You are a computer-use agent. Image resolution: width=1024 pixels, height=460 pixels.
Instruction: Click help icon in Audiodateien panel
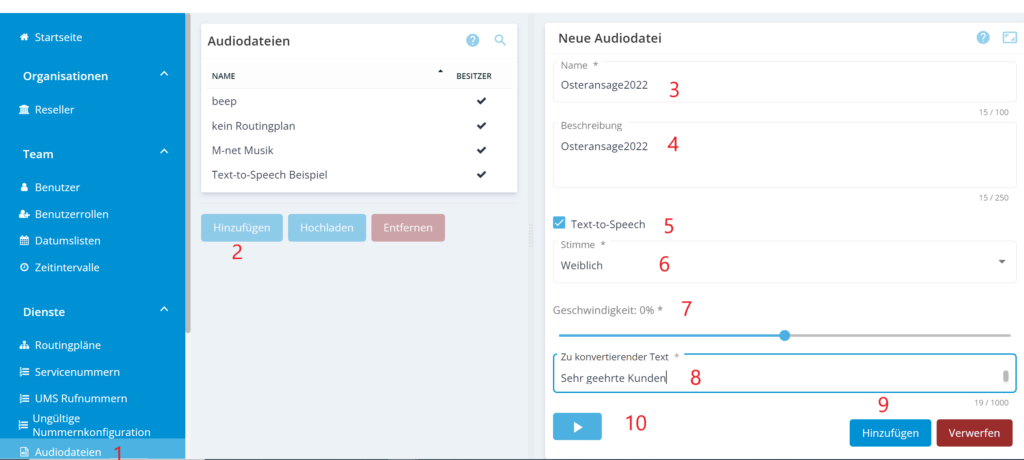pos(473,40)
